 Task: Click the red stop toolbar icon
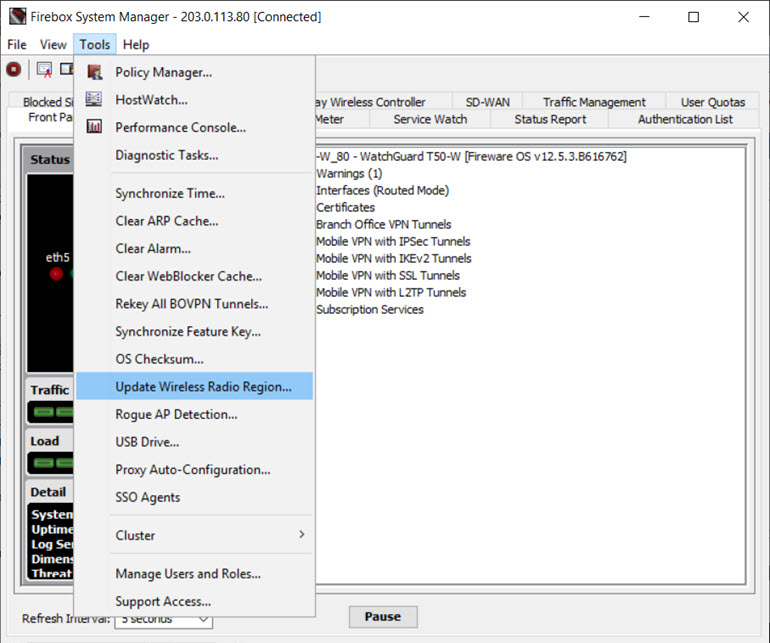tap(14, 70)
